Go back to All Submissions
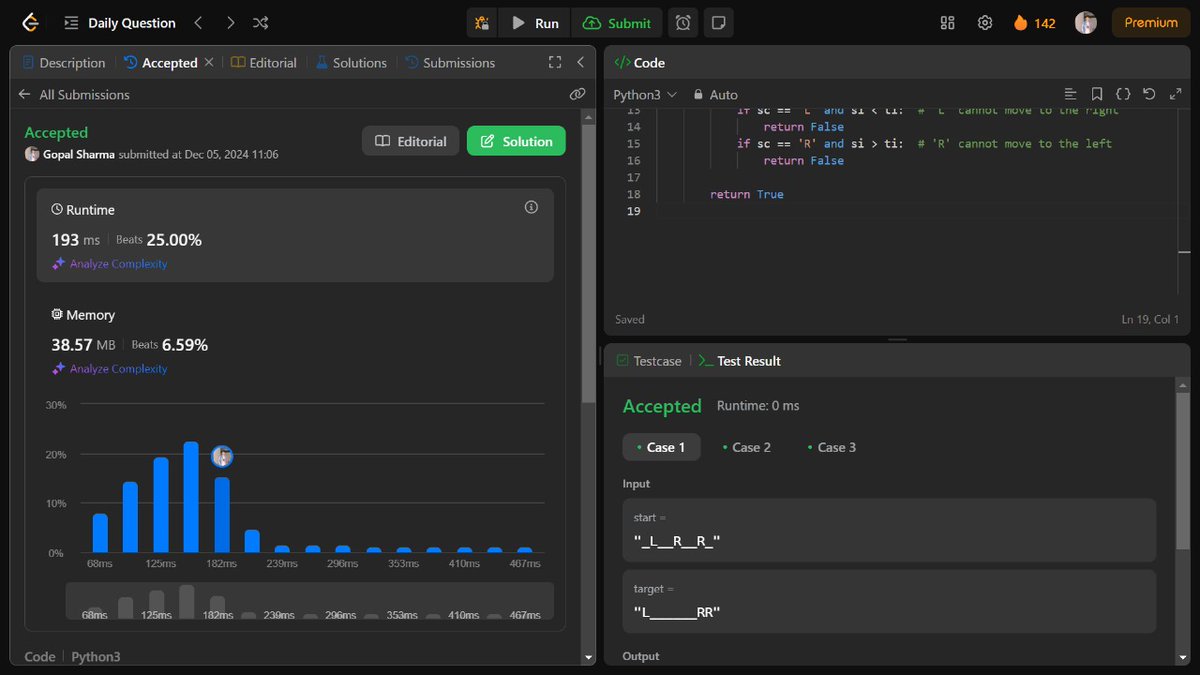1200x675 pixels. tap(74, 94)
